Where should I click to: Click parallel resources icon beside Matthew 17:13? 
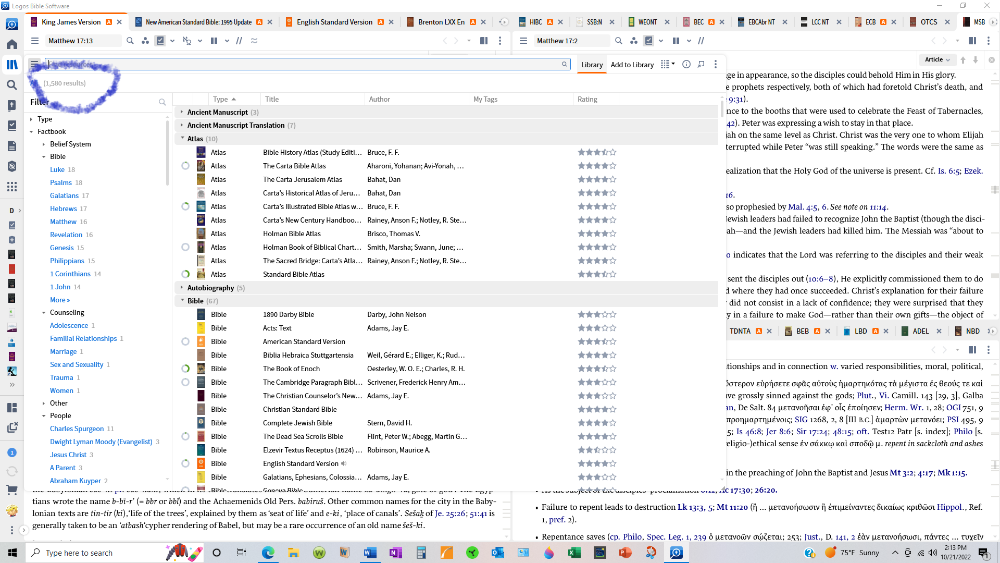click(x=145, y=41)
